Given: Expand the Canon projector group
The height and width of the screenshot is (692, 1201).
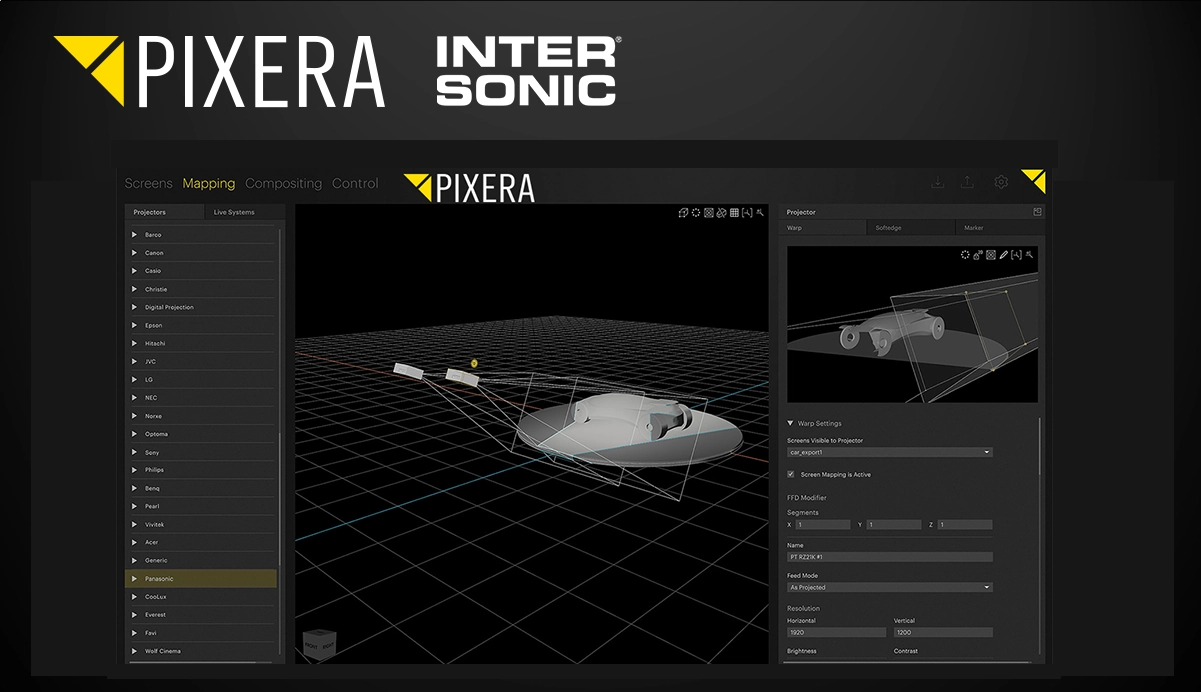Looking at the screenshot, I should tap(134, 253).
